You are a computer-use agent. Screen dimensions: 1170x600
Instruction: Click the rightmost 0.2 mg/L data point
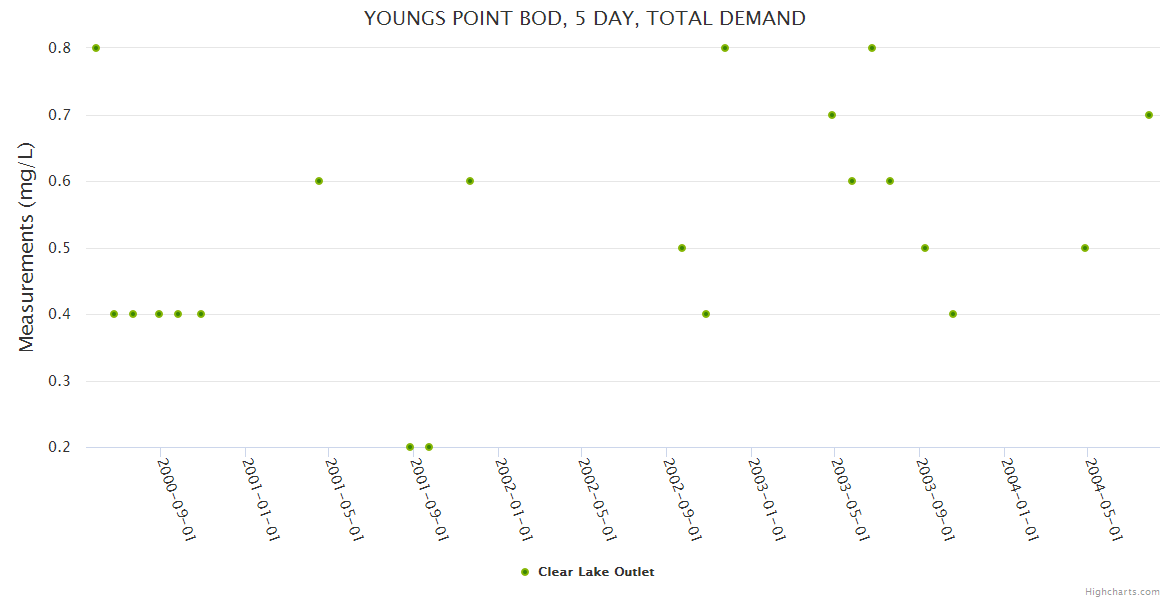coord(429,447)
